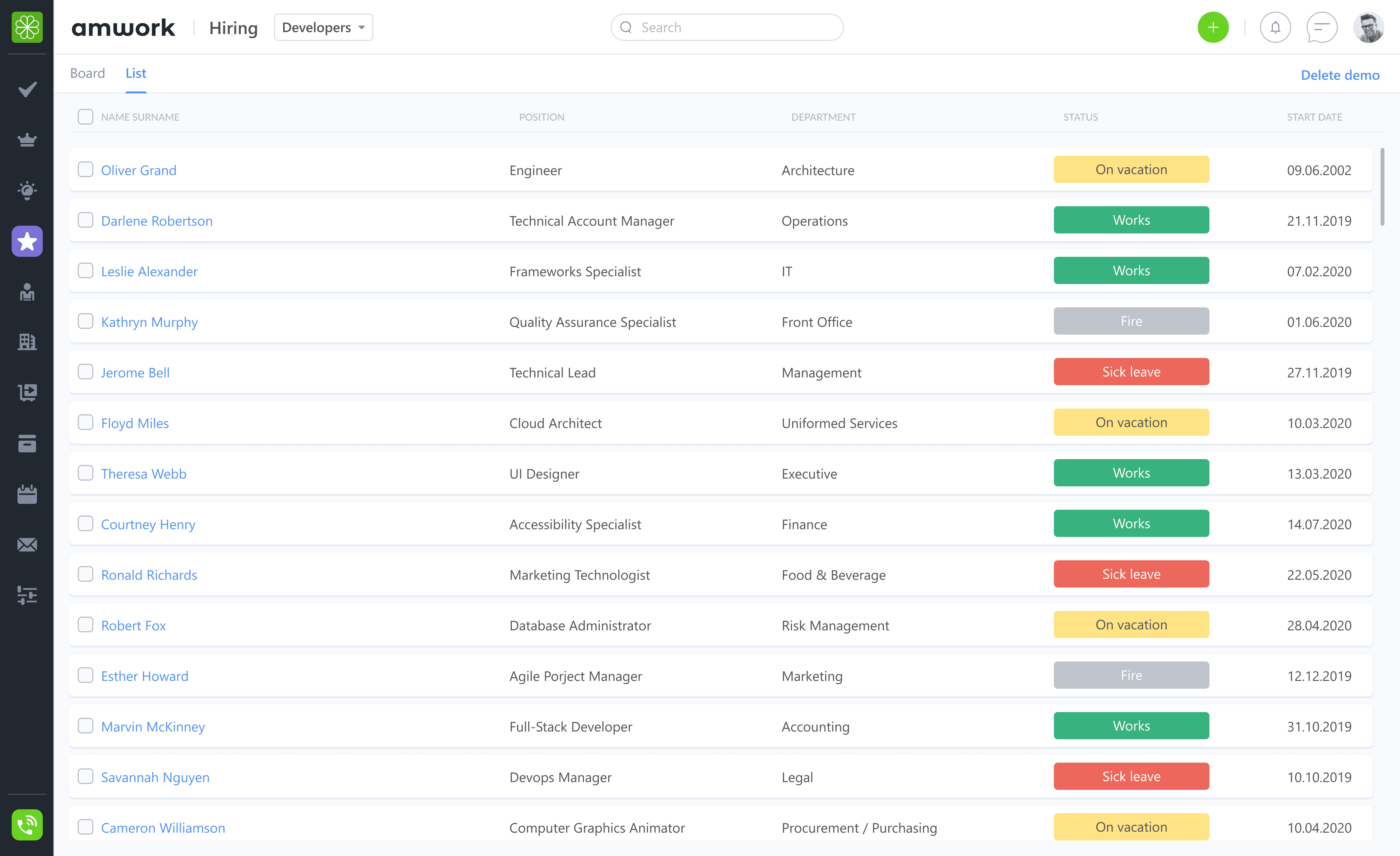Click the search magnifier icon

coord(626,27)
